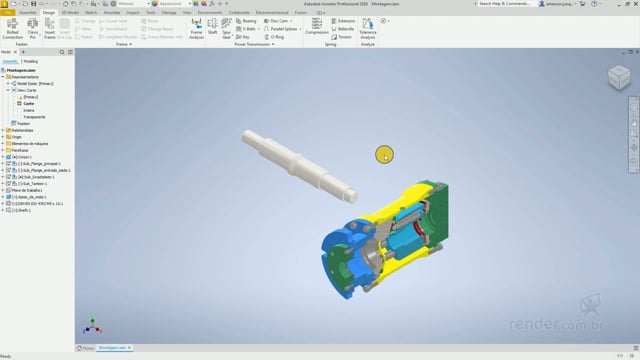Close the Montagem.iam document tab
640x360 pixels.
129,348
